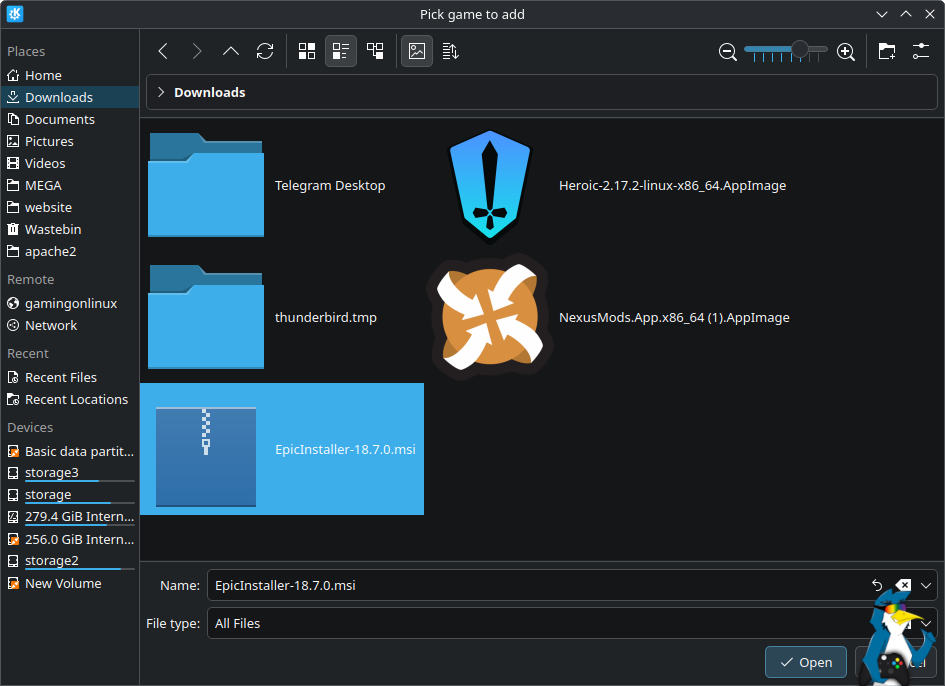Image resolution: width=945 pixels, height=686 pixels.
Task: Click the zoom out magnifier icon
Action: point(728,52)
